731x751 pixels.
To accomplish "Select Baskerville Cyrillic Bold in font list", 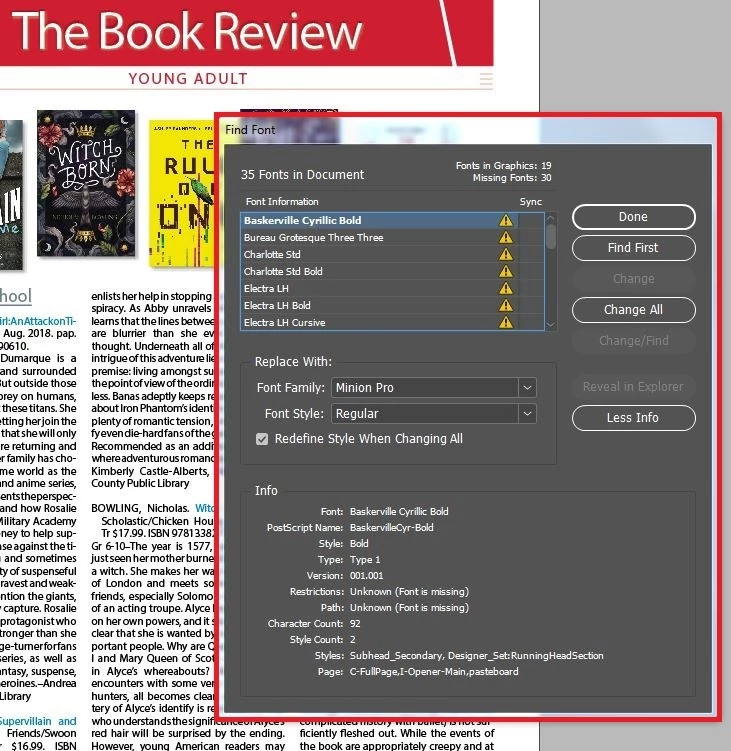I will (392, 221).
